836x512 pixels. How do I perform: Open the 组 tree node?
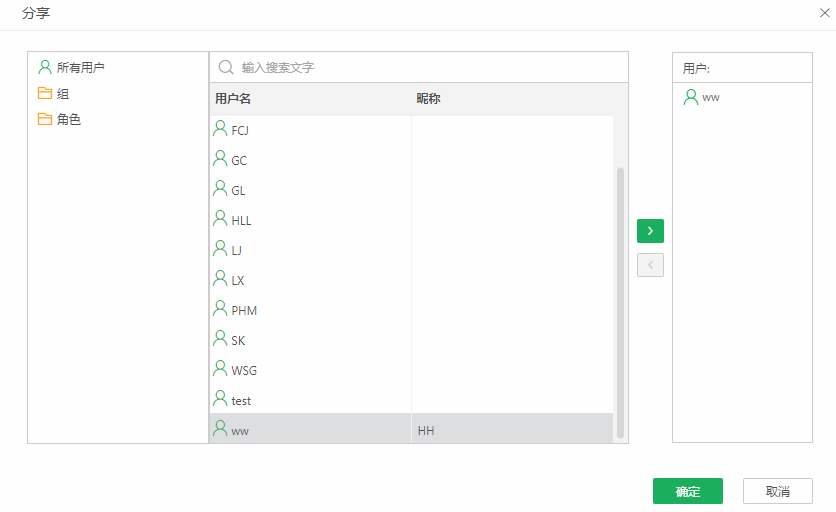(63, 93)
